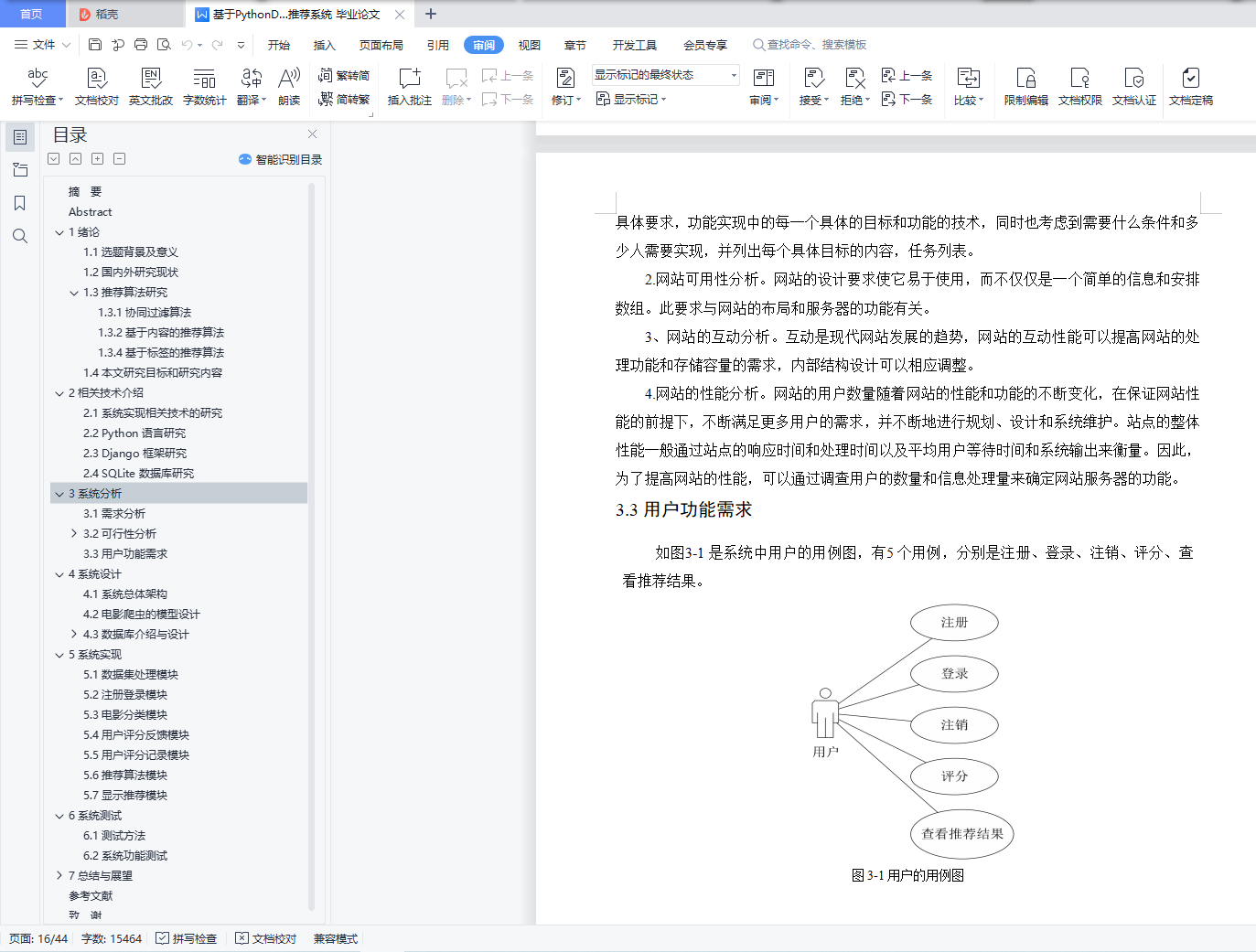1256x952 pixels.
Task: Open a new tab with plus button
Action: click(431, 14)
